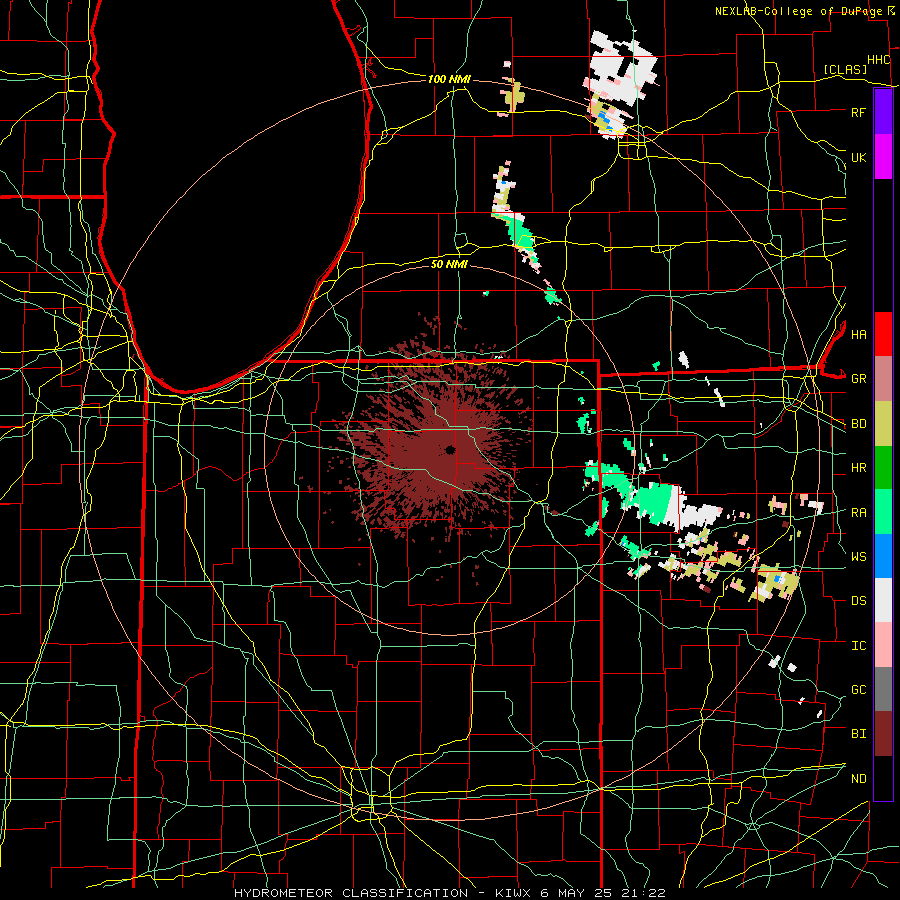Click the DS legend label
900x900 pixels.
858,600
